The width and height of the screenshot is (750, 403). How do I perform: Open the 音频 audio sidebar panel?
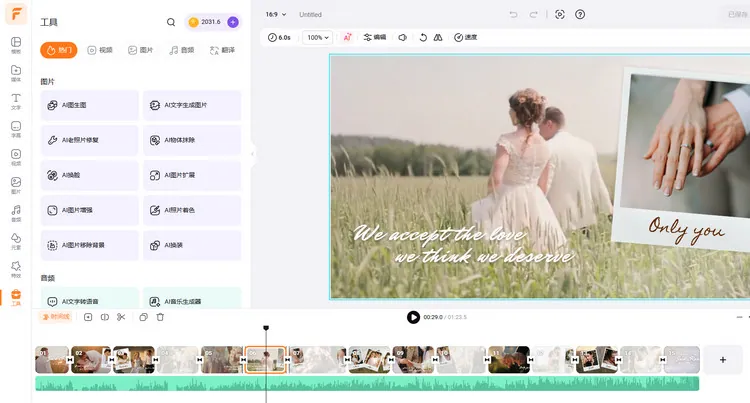pyautogui.click(x=16, y=213)
